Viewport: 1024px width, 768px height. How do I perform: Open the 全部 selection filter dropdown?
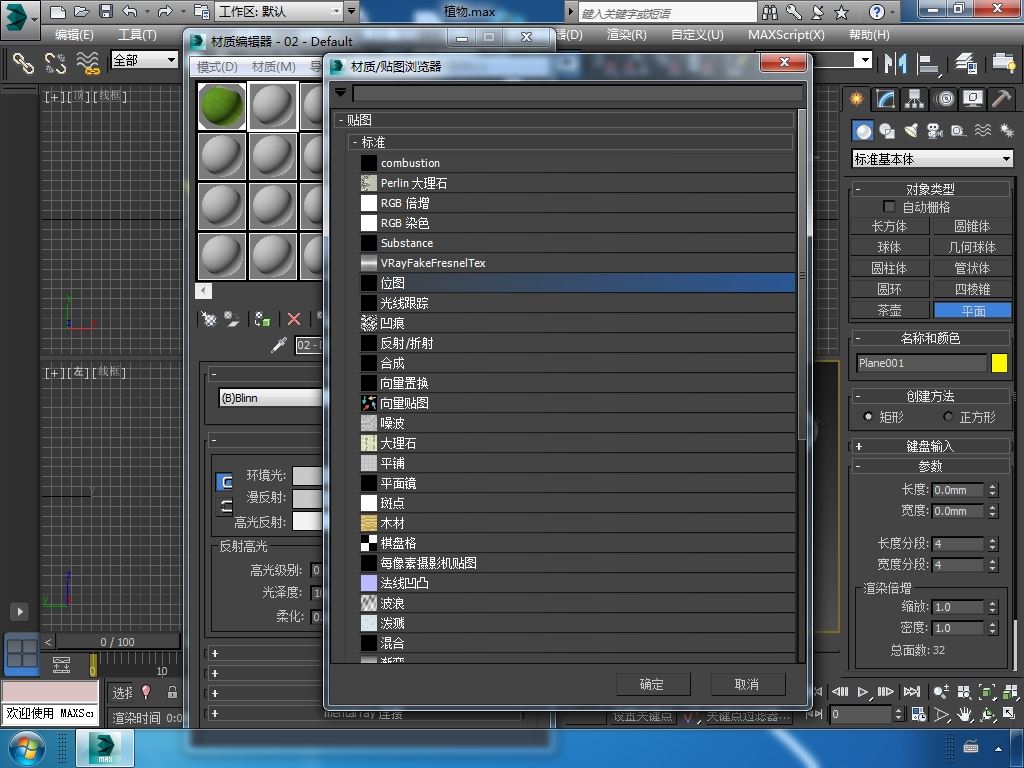(144, 60)
